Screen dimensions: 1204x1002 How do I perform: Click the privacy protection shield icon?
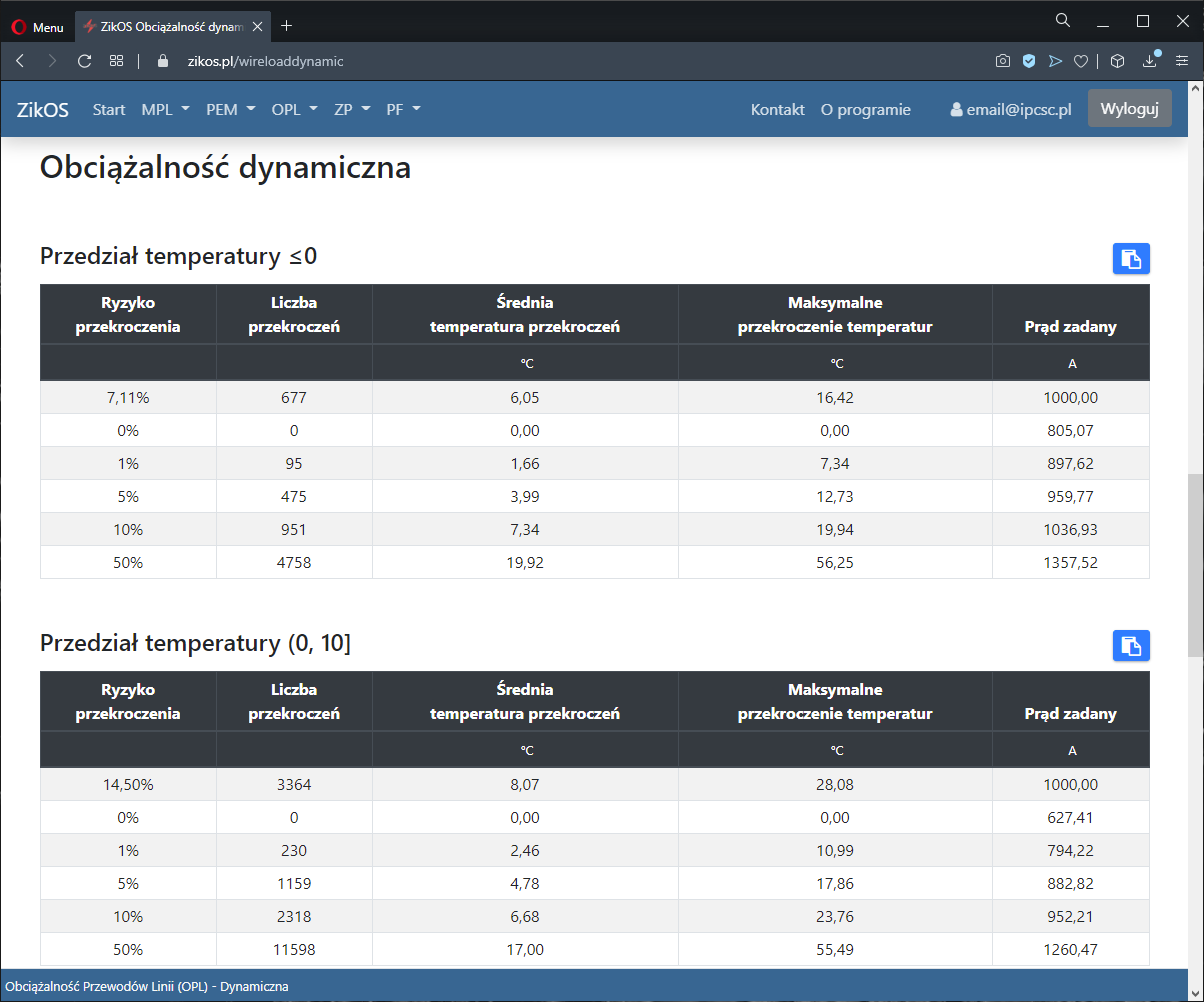1028,61
